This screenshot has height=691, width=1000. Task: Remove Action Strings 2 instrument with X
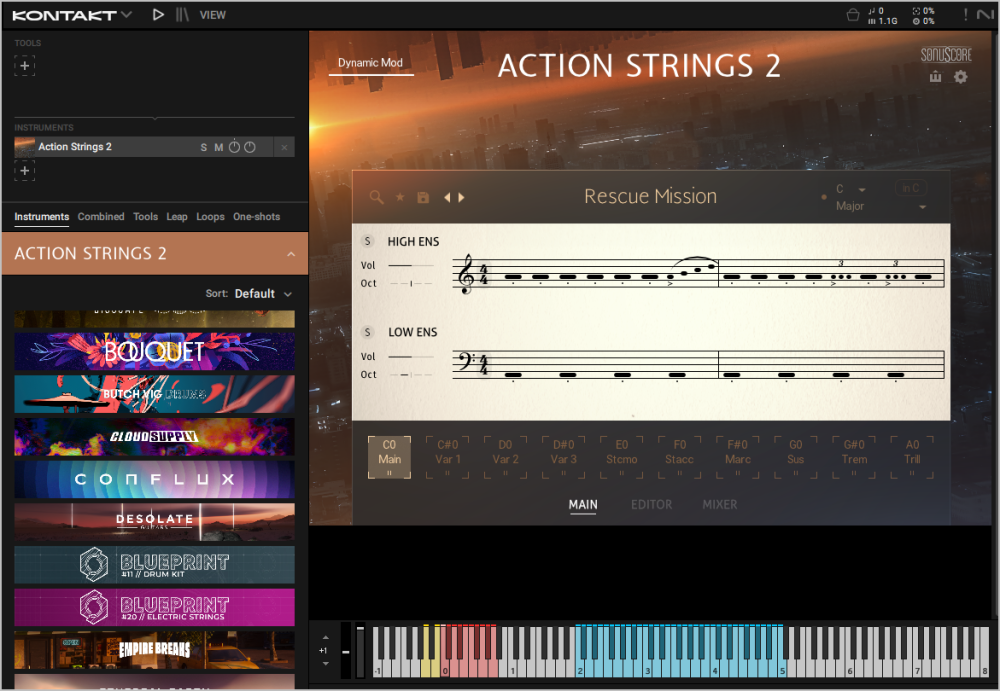[x=284, y=147]
